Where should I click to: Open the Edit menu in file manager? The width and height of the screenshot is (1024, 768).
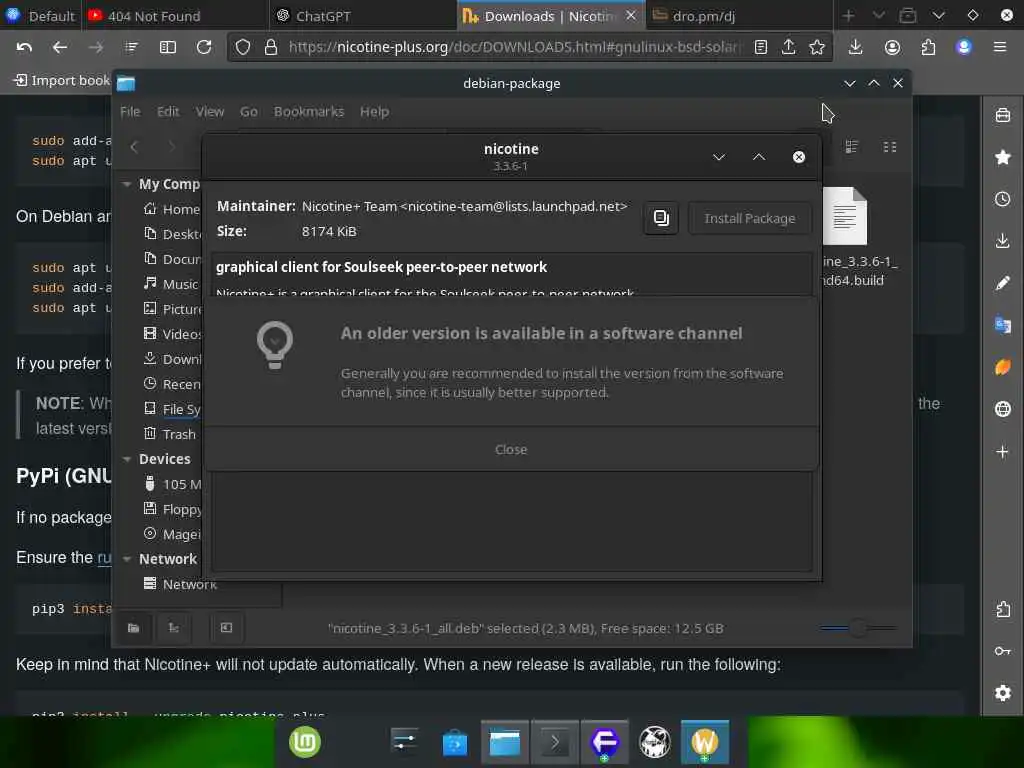(168, 112)
